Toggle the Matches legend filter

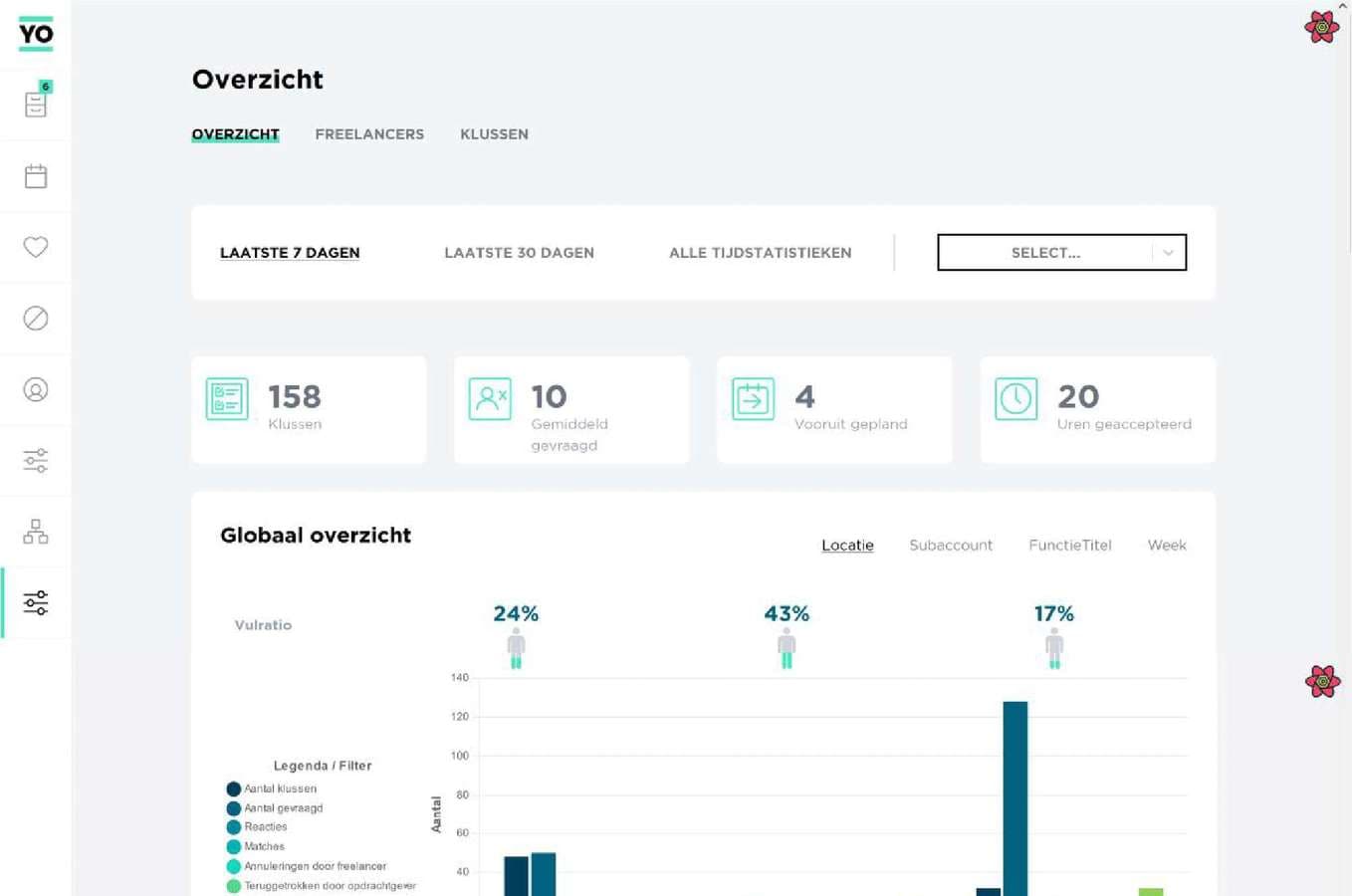click(x=264, y=846)
